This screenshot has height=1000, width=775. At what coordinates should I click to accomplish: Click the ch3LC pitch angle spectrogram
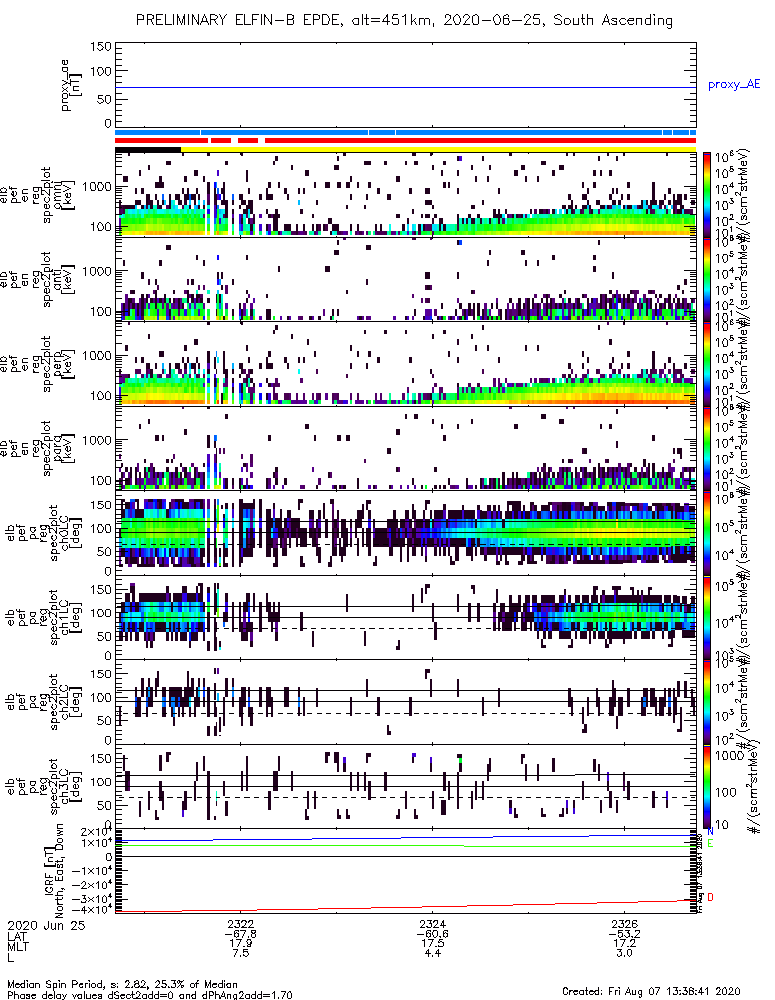pyautogui.click(x=405, y=786)
